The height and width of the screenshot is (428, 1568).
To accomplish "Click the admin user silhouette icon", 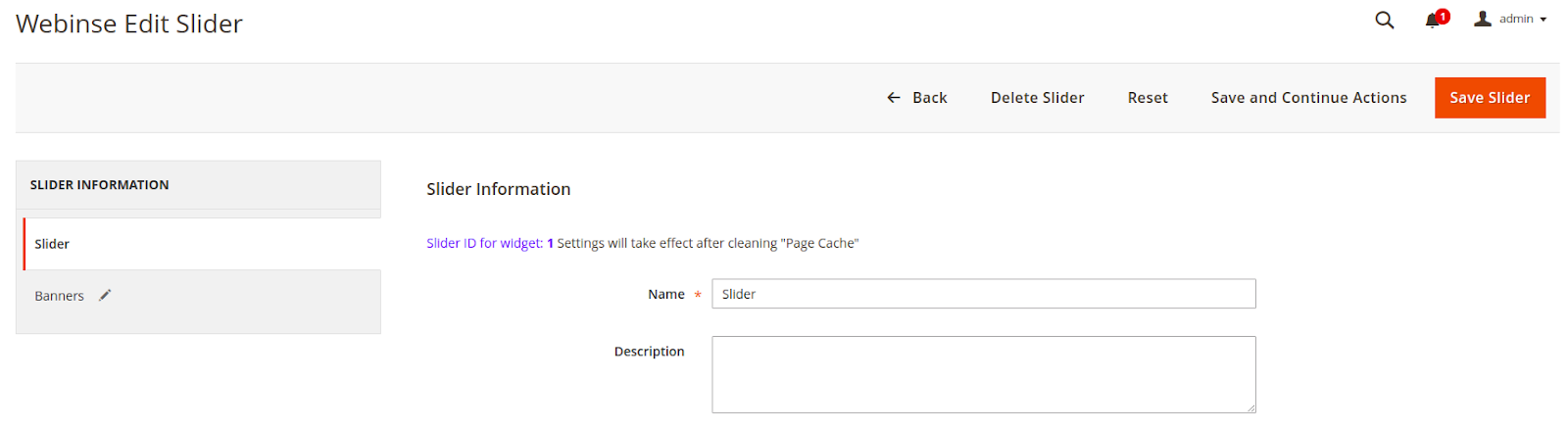I will (x=1483, y=19).
